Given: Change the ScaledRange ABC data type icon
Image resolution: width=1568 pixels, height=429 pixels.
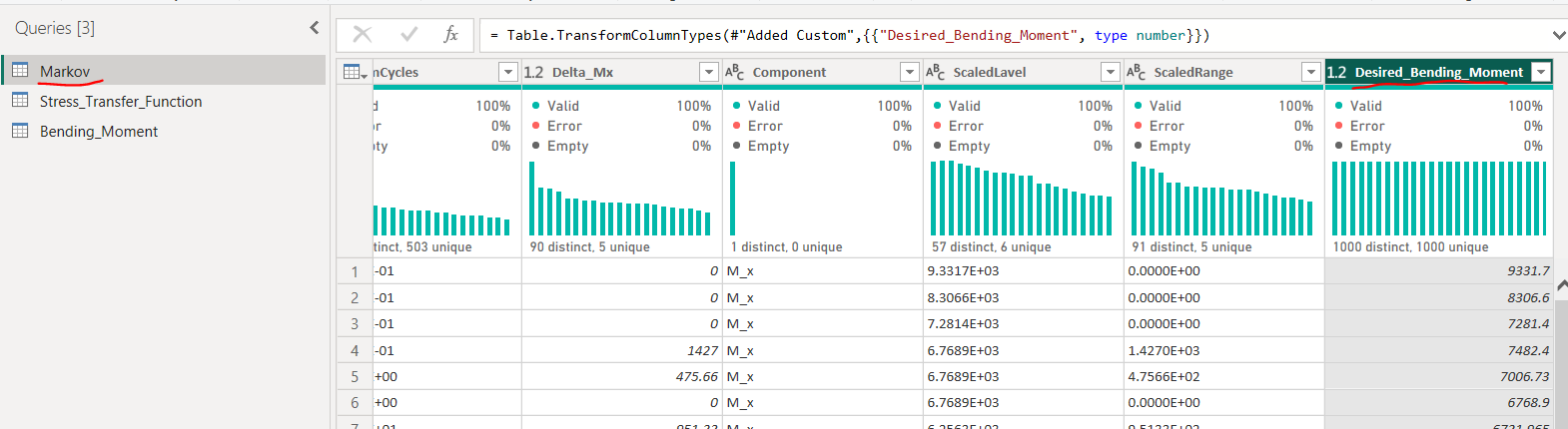Looking at the screenshot, I should click(x=1137, y=72).
